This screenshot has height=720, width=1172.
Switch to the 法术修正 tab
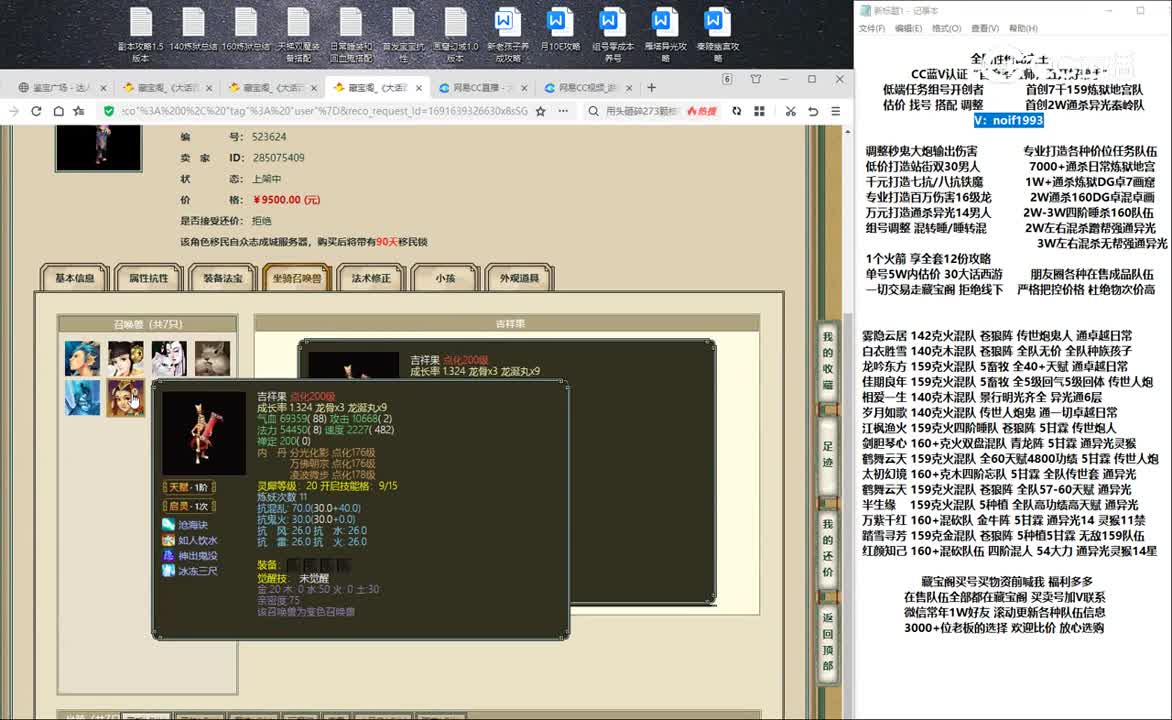click(x=371, y=278)
